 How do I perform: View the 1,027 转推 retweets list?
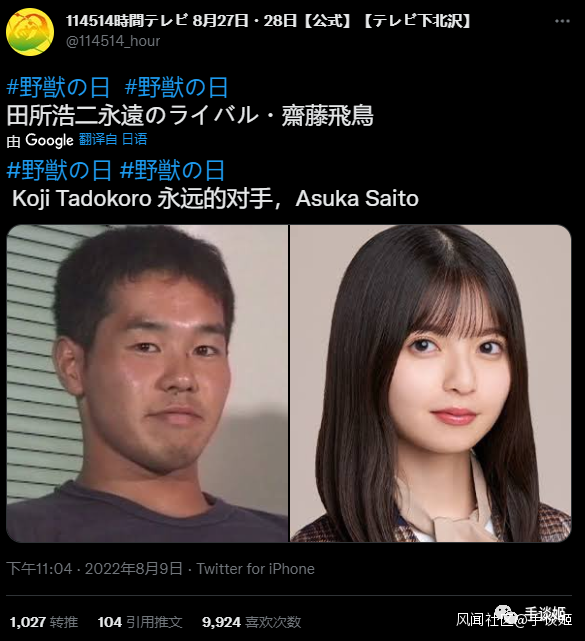(44, 622)
